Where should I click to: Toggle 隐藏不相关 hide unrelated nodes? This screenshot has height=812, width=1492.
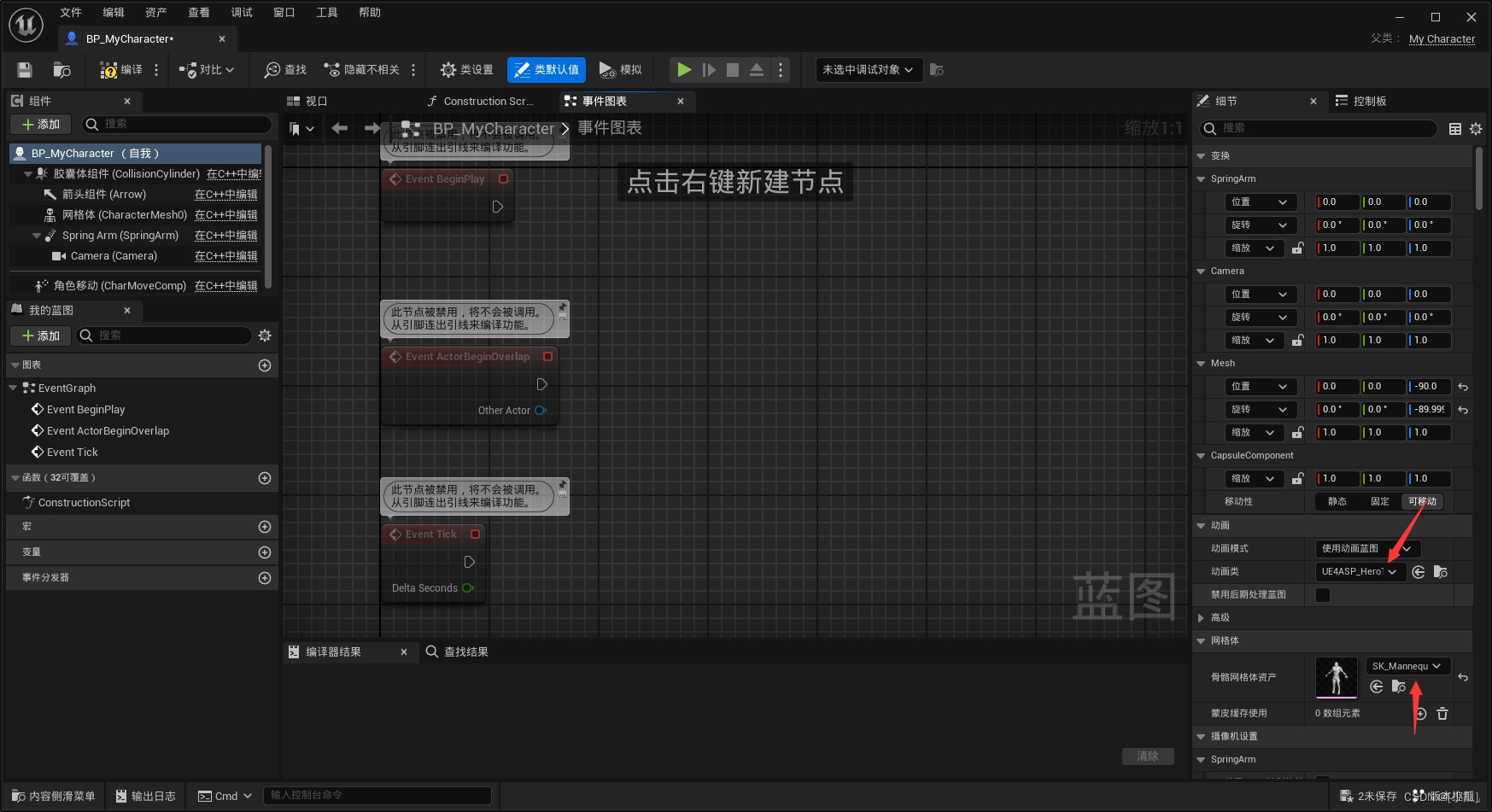click(x=361, y=70)
